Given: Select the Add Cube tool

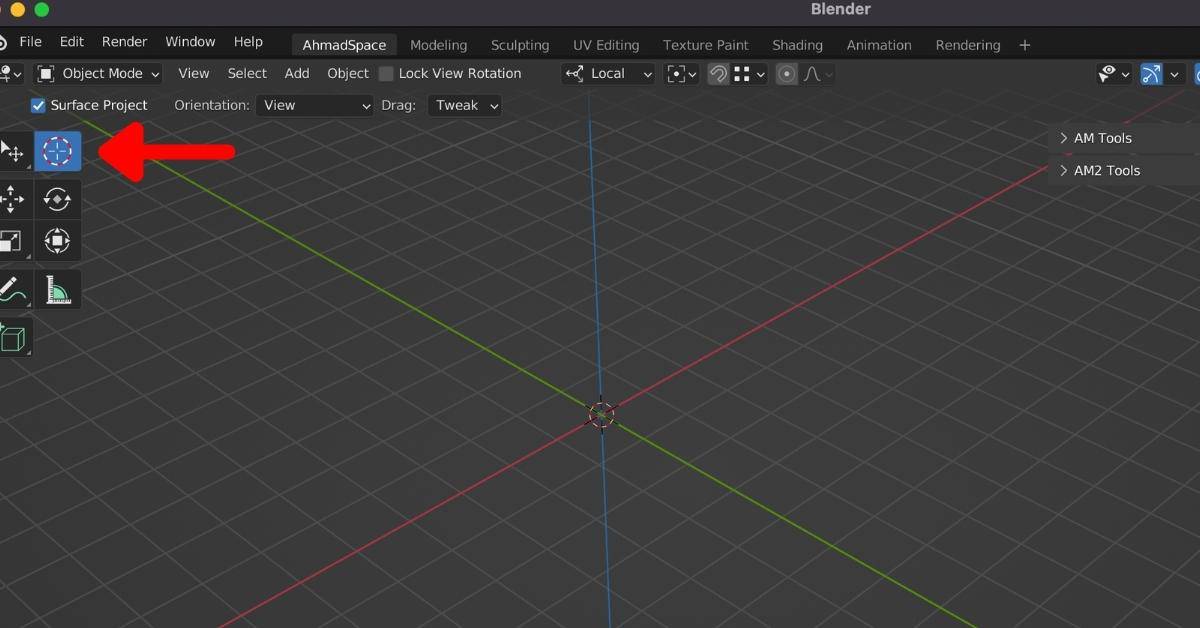Looking at the screenshot, I should coord(14,337).
